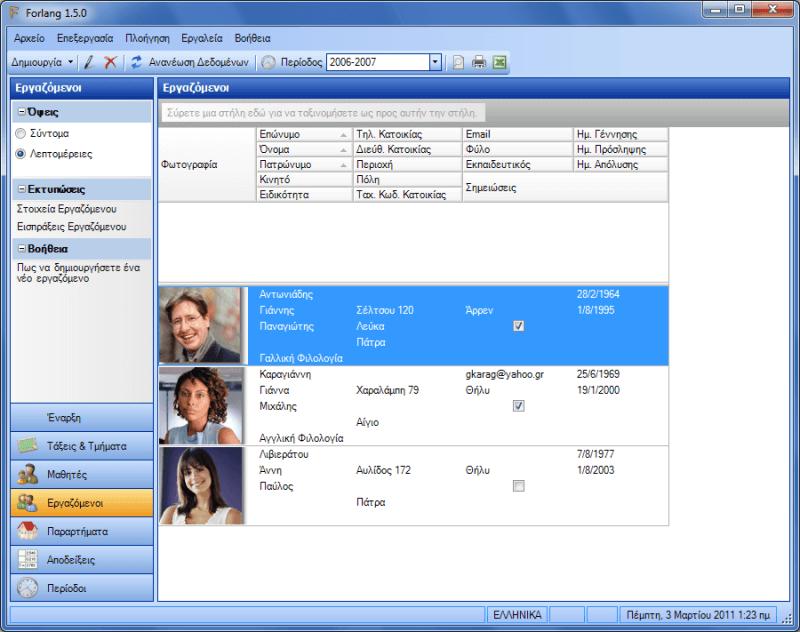Open the Αρχείο menu
The height and width of the screenshot is (632, 800).
click(x=29, y=37)
